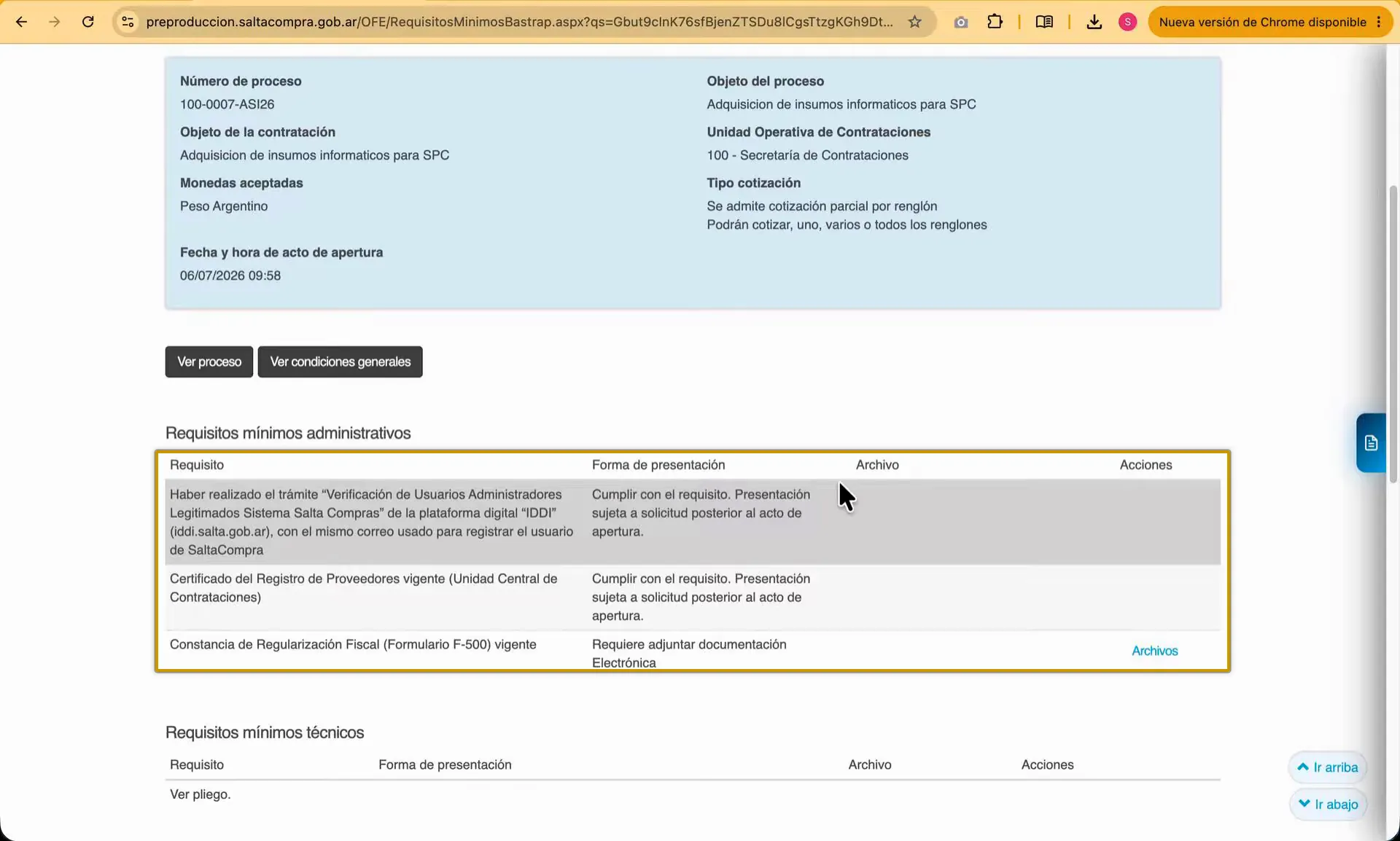Click opening date '06/07/2026 09:58'
Viewport: 1400px width, 841px height.
[x=230, y=275]
